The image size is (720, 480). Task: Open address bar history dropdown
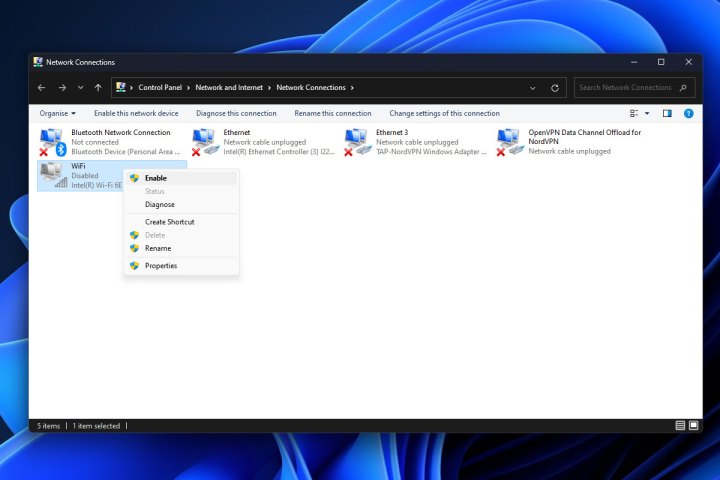click(x=533, y=88)
